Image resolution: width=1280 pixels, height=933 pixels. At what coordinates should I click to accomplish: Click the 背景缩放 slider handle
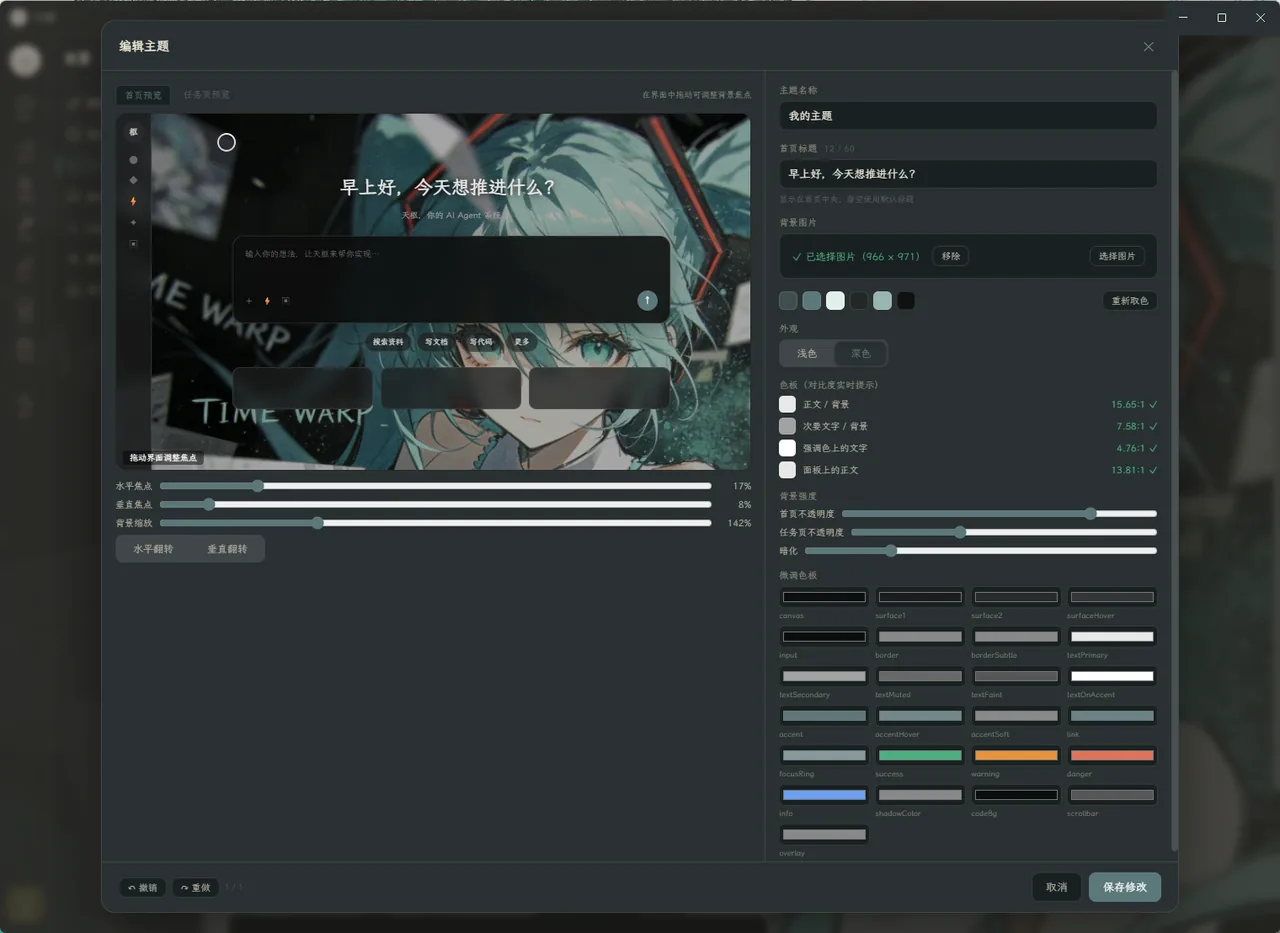coord(318,522)
